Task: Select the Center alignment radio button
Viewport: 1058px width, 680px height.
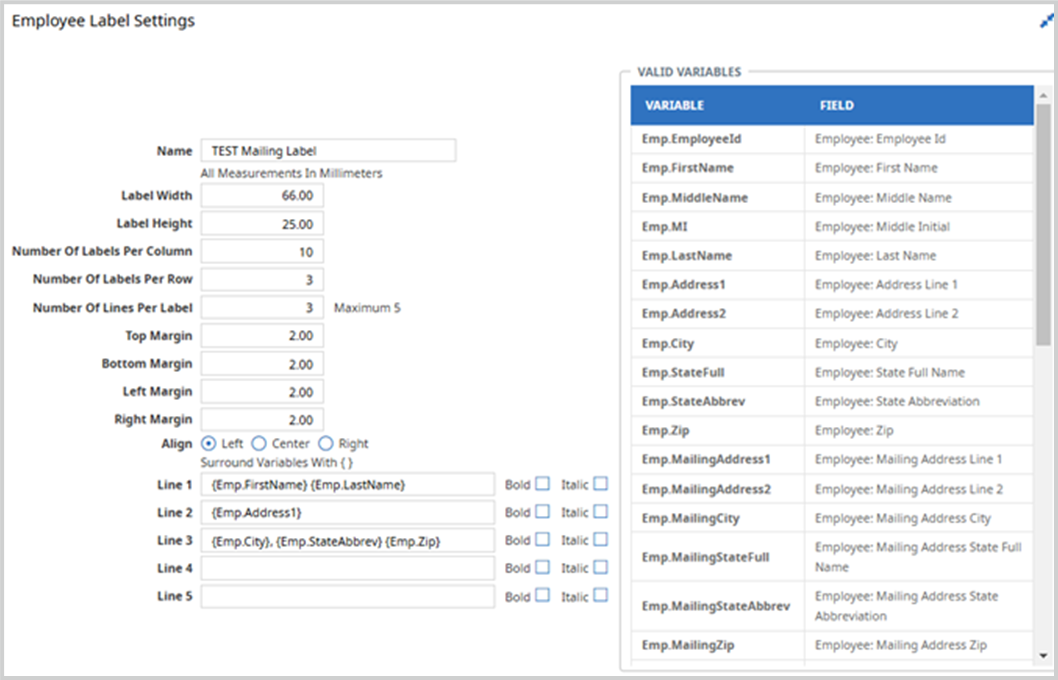Action: (x=258, y=443)
